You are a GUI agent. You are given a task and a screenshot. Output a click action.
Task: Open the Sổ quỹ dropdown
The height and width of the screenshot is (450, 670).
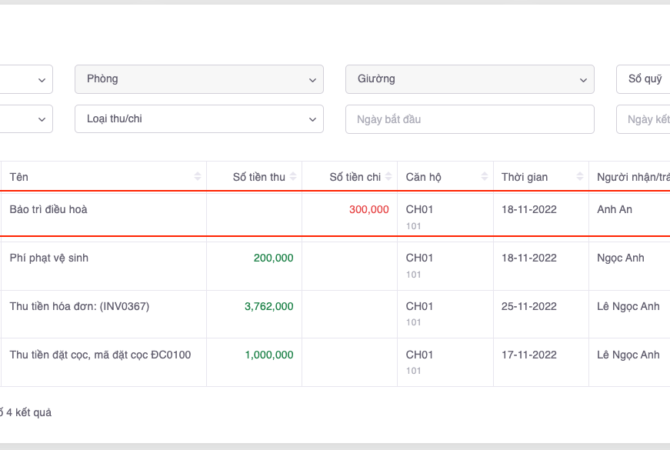(643, 79)
